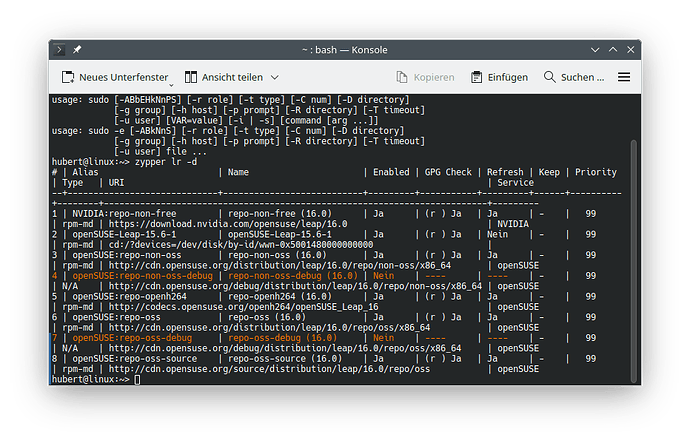The width and height of the screenshot is (690, 443).
Task: Pin window using the title bar pin icon
Action: coord(78,49)
